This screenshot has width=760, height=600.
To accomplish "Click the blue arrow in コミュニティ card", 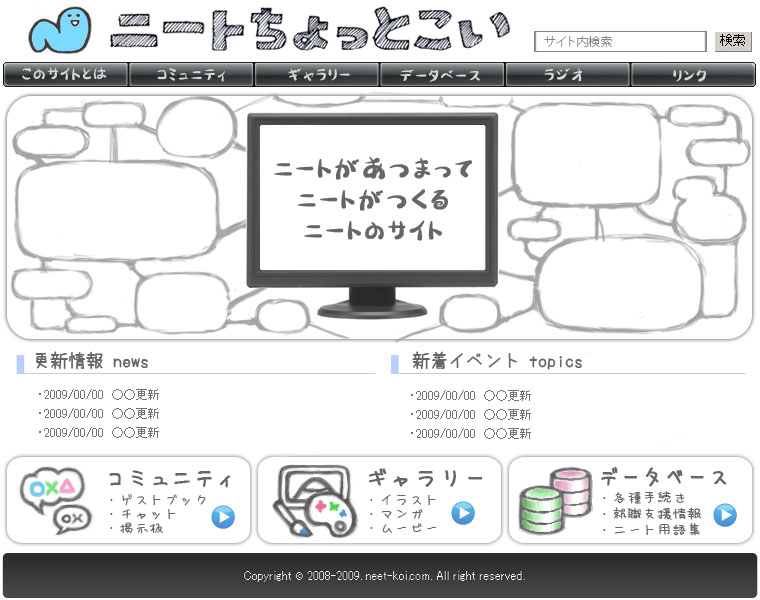I will pos(223,517).
